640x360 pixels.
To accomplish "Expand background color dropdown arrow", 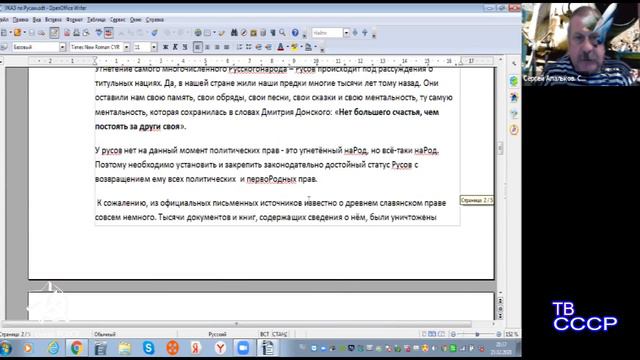I will [x=316, y=47].
